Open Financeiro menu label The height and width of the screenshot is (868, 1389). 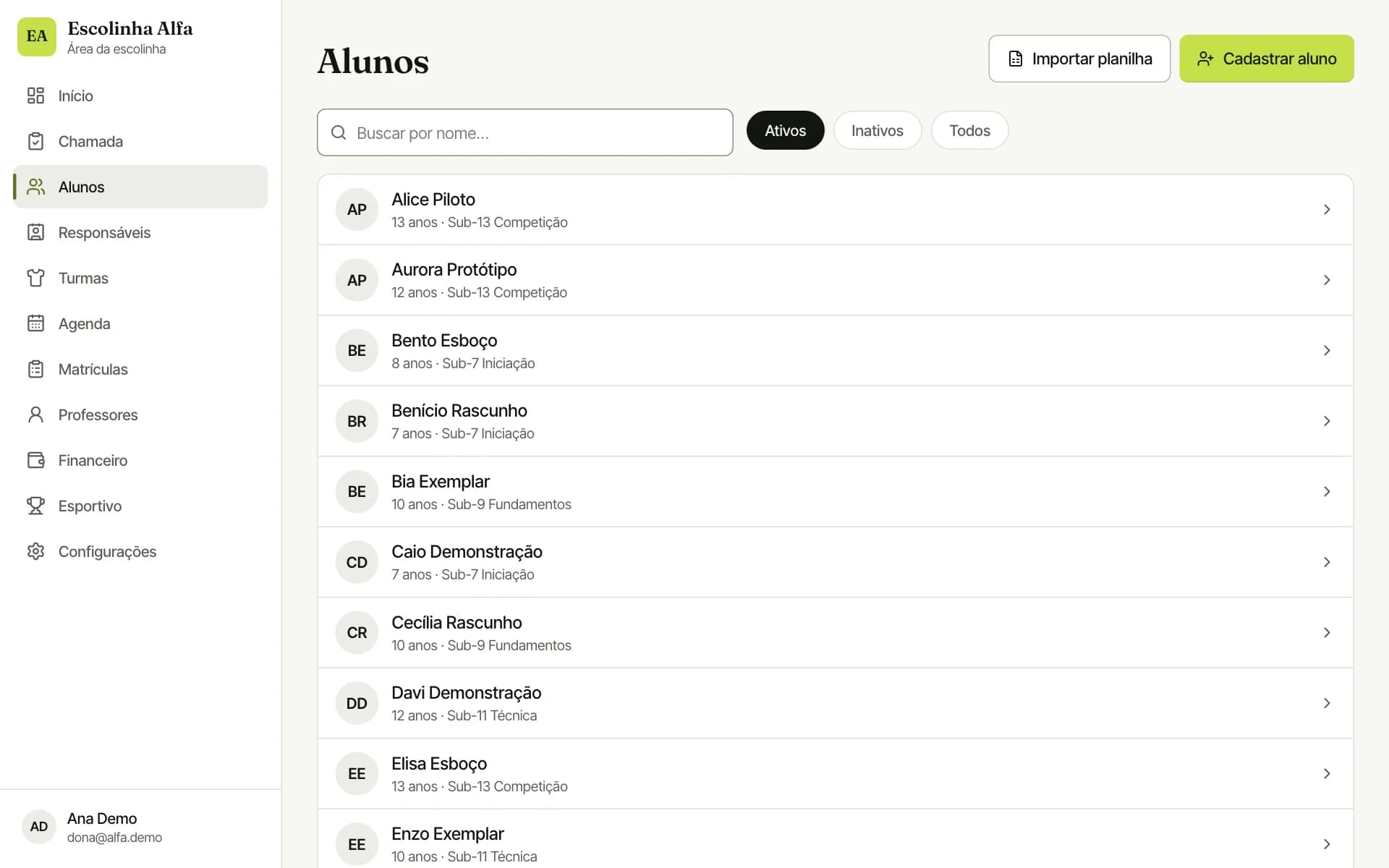[93, 460]
